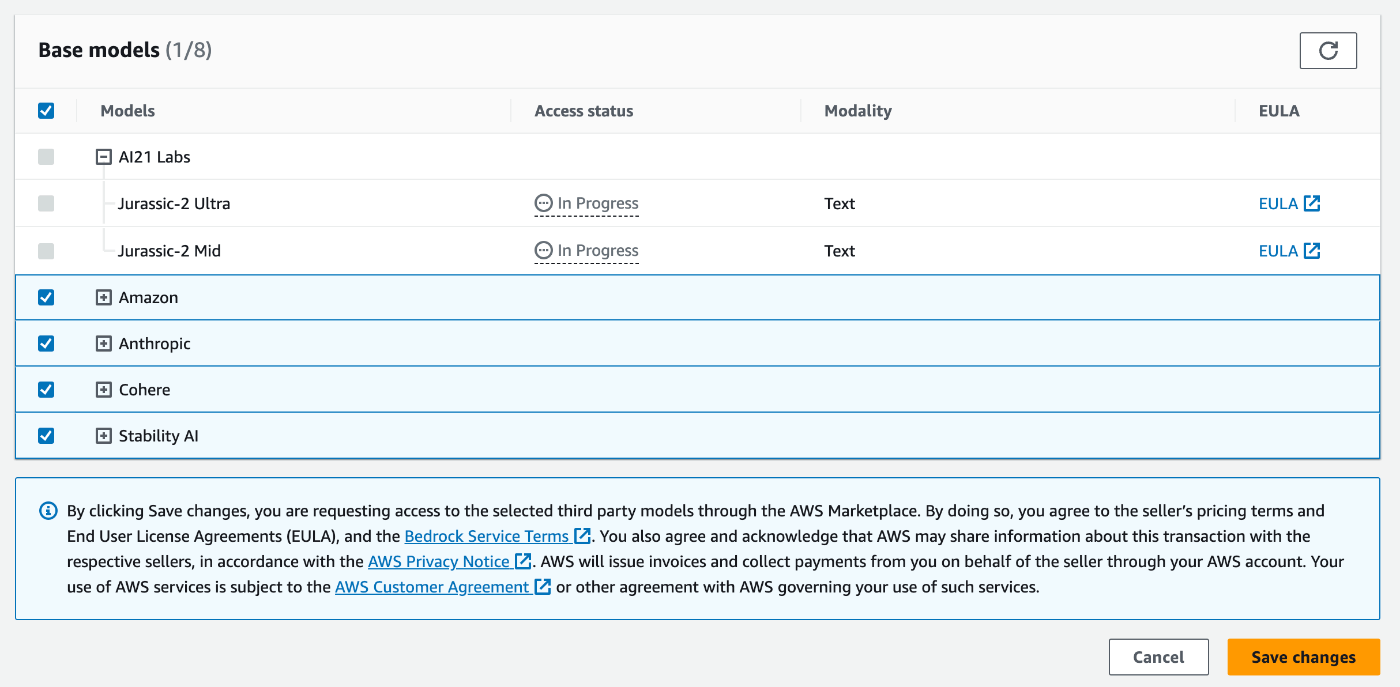Screen dimensions: 1400x687
Task: Click the disabled AI21 Labs checkbox
Action: click(46, 157)
